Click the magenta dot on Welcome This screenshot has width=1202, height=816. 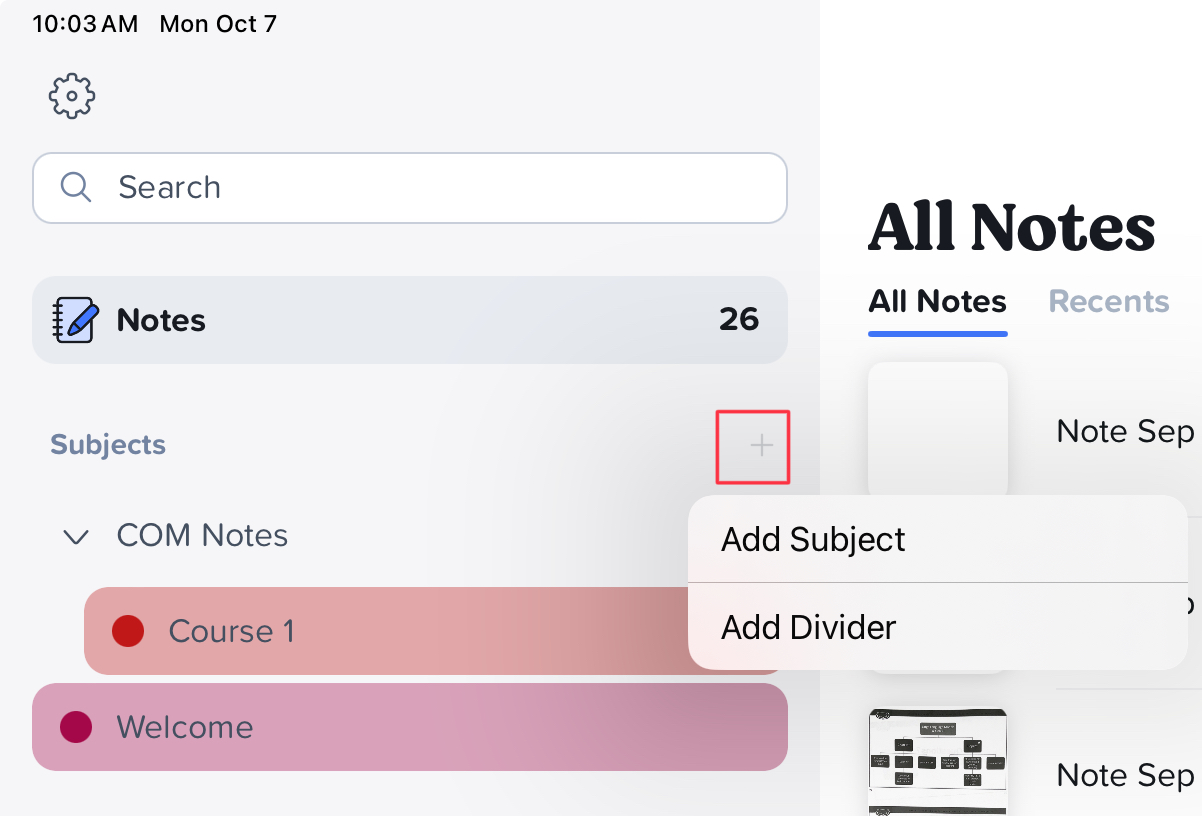point(76,727)
